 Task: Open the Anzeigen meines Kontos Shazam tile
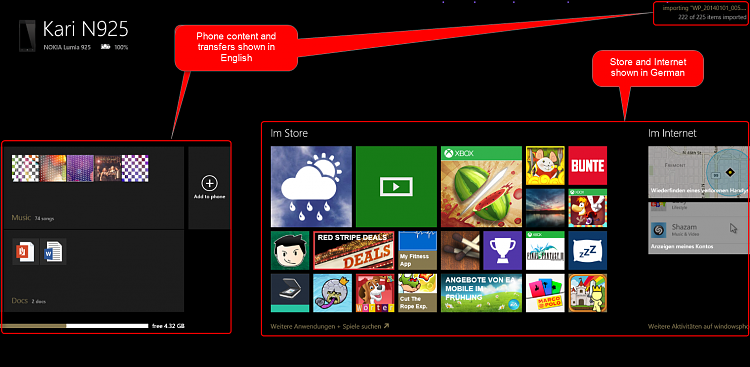pyautogui.click(x=699, y=228)
